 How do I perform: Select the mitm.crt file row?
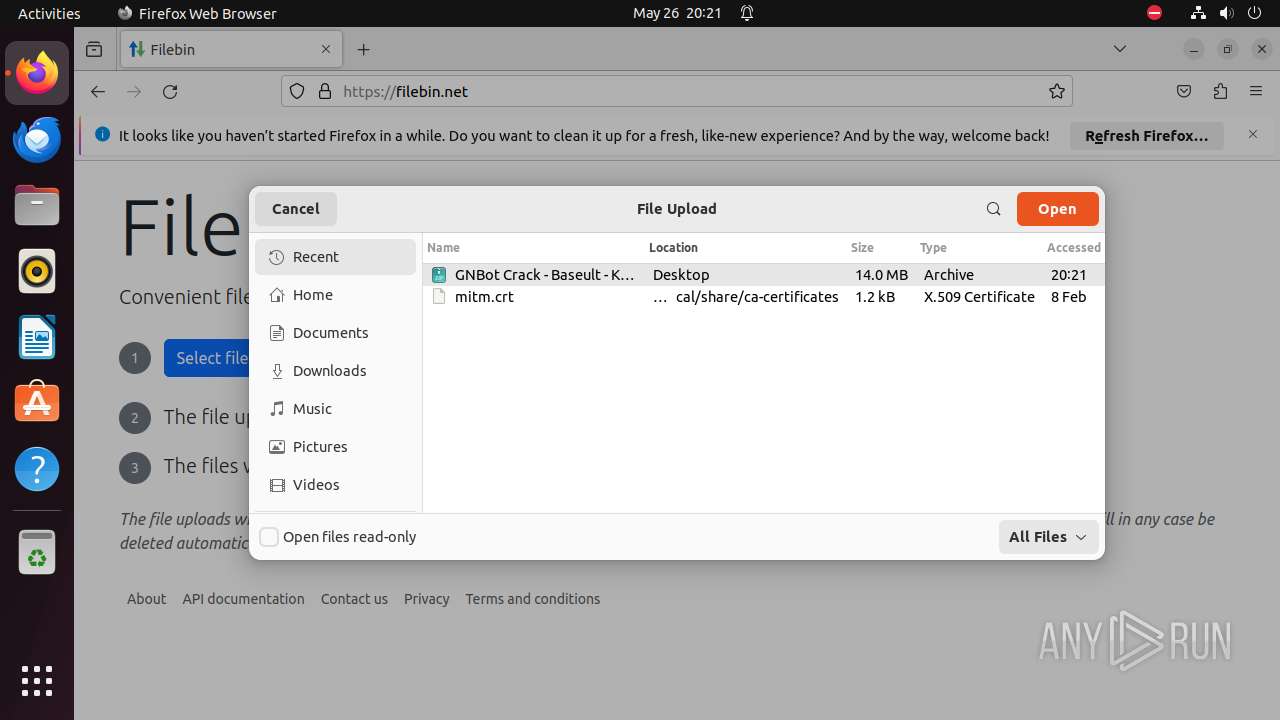[764, 297]
